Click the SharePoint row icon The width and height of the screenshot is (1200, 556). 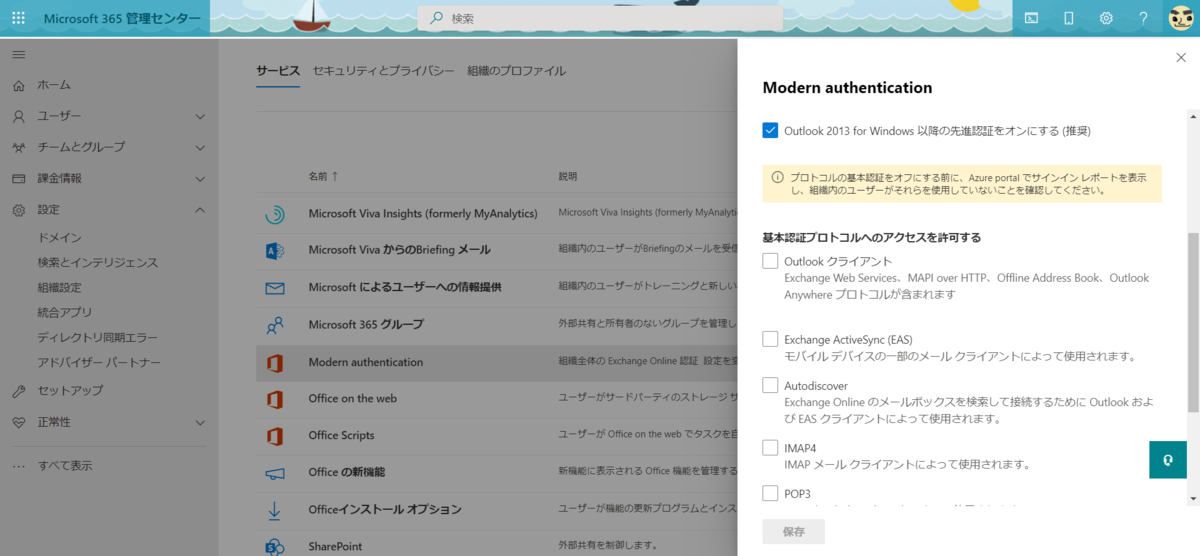tap(274, 546)
